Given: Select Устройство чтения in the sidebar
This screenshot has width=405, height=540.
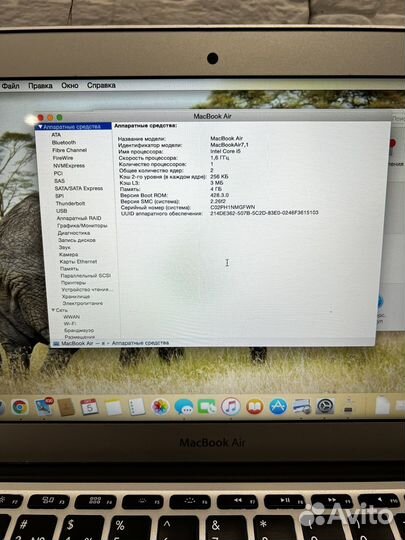Looking at the screenshot, I should [87, 289].
